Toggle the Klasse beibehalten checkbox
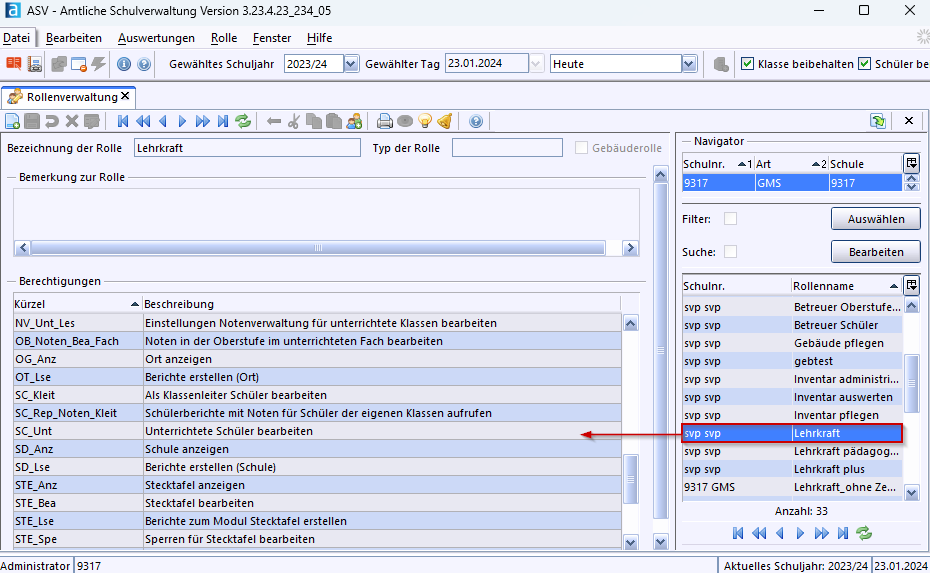 (x=747, y=63)
